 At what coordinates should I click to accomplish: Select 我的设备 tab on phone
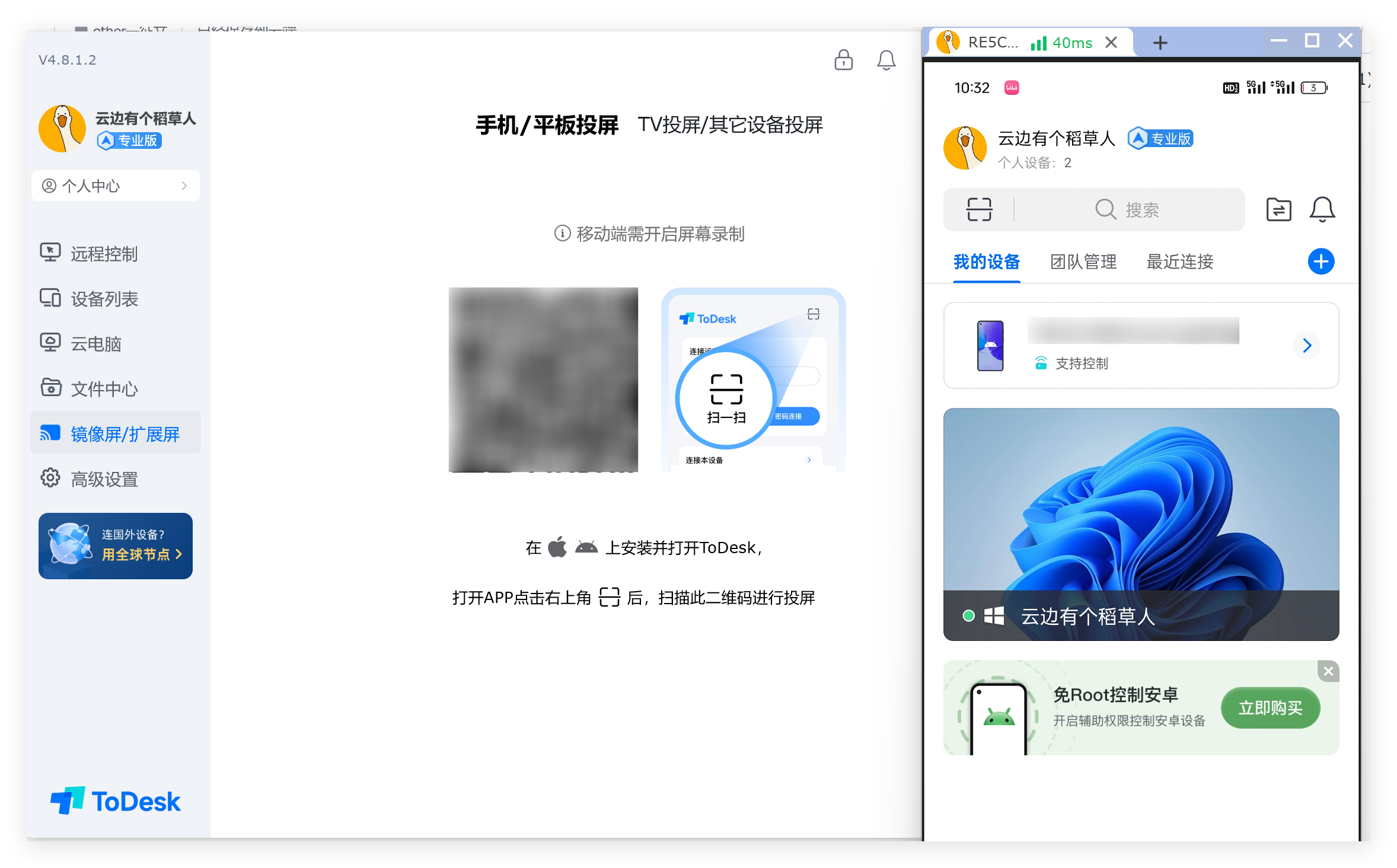pyautogui.click(x=987, y=261)
